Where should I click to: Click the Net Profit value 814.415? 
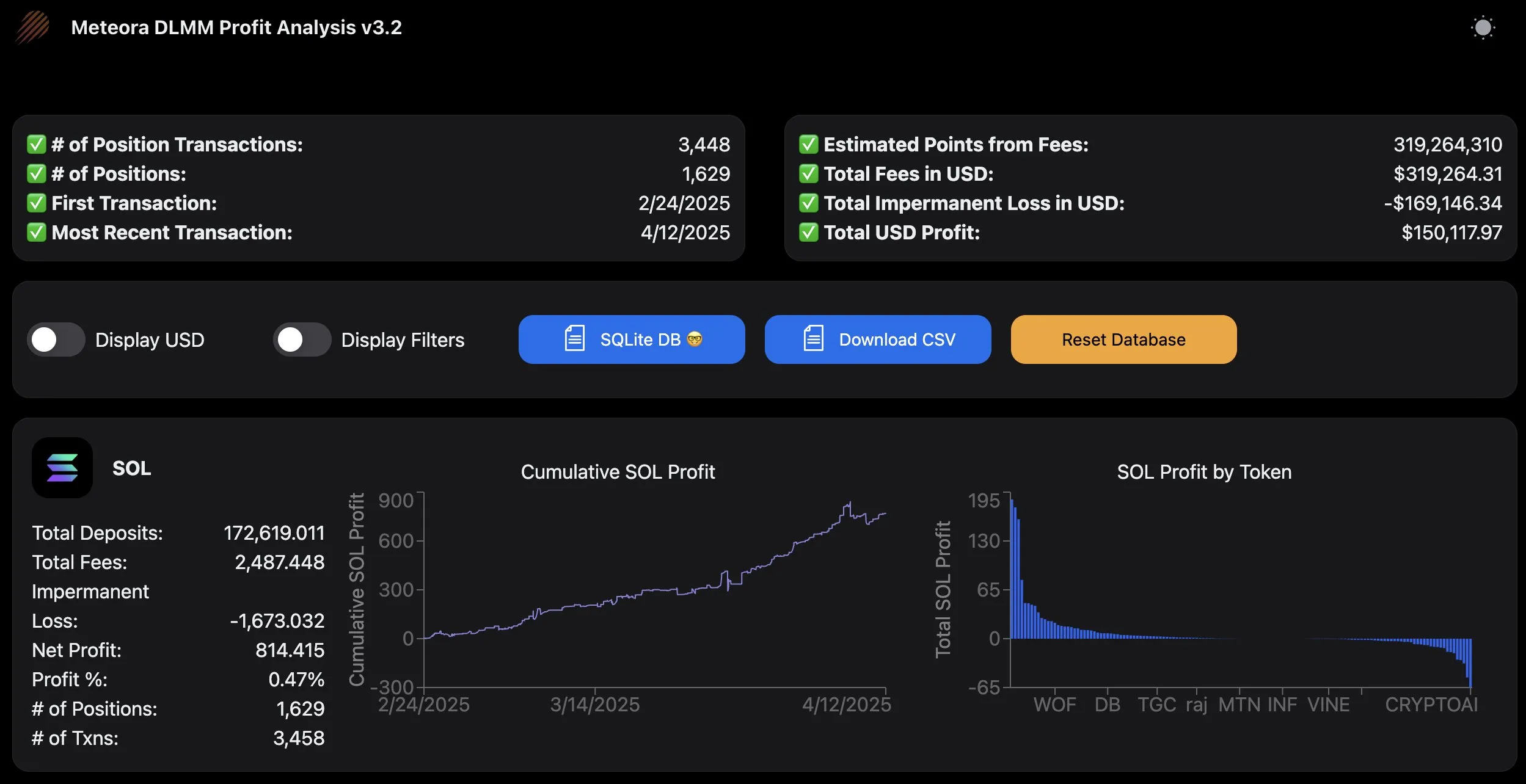pos(290,650)
